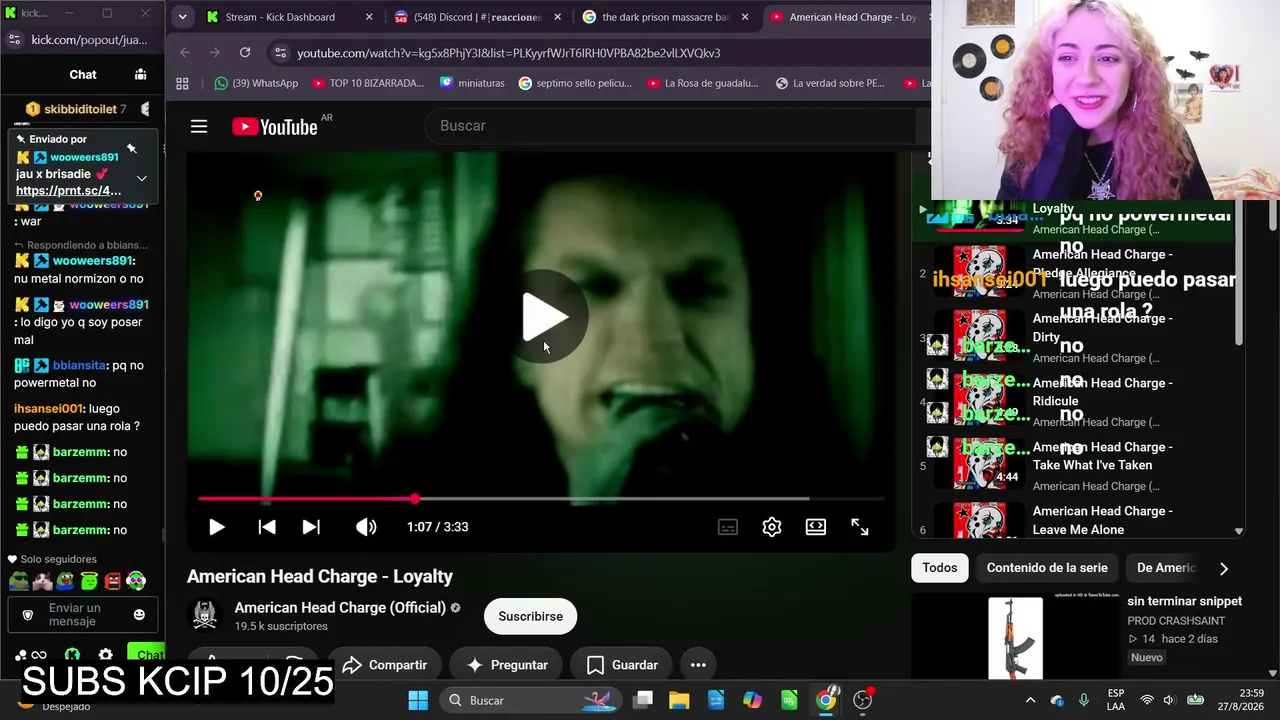Select the Contenido de la serie chip
The width and height of the screenshot is (1280, 720).
point(1047,568)
